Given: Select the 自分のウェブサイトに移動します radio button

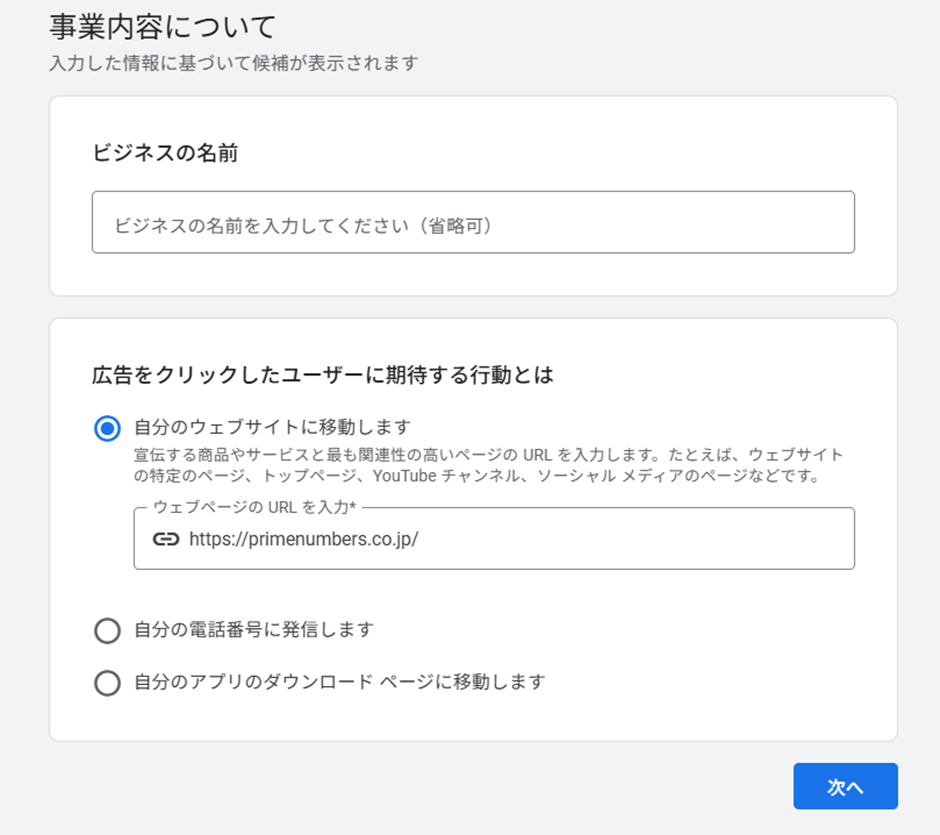Looking at the screenshot, I should point(107,428).
